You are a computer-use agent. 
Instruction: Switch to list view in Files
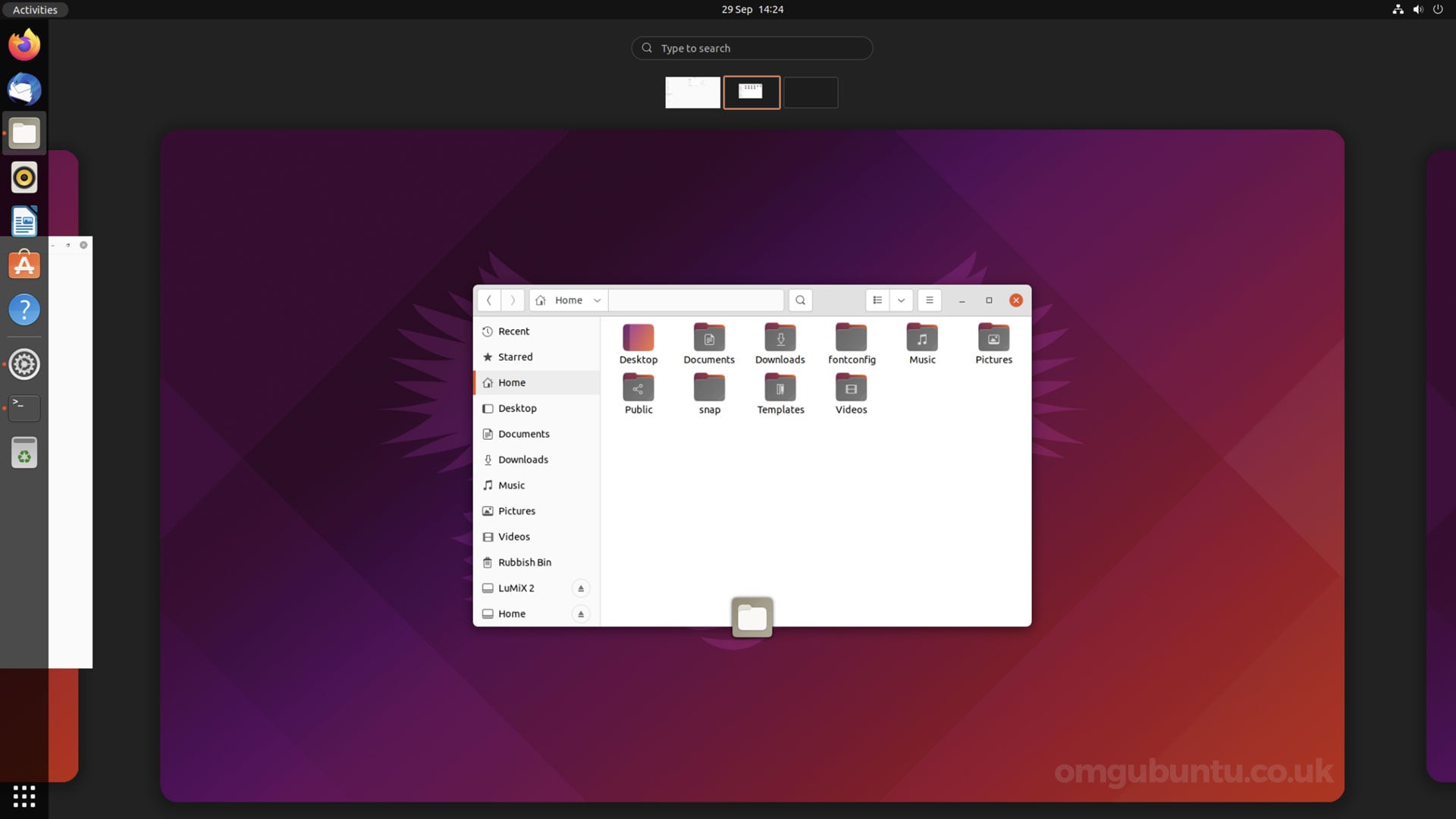pyautogui.click(x=877, y=300)
